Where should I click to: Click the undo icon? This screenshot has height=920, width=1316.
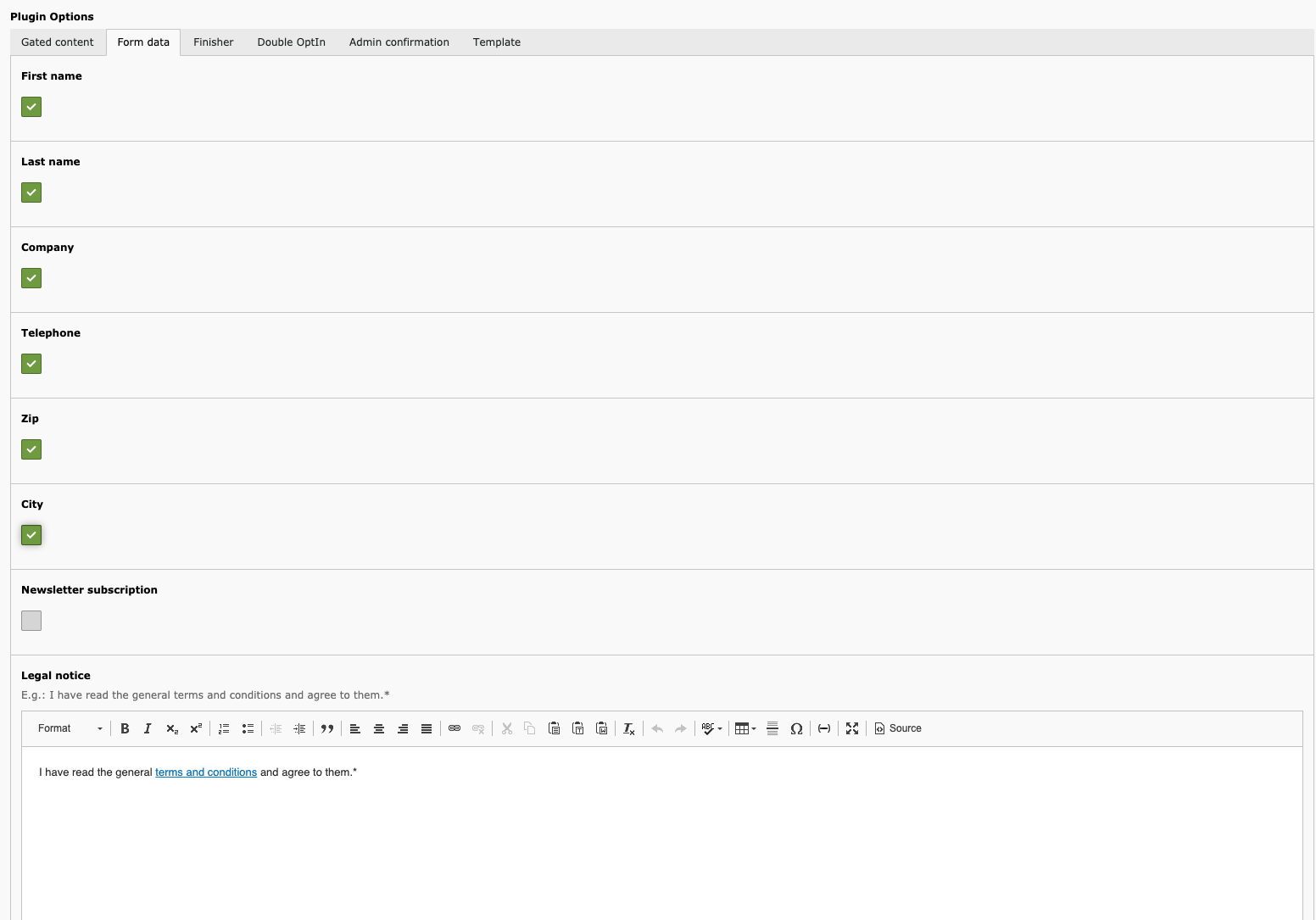tap(657, 728)
